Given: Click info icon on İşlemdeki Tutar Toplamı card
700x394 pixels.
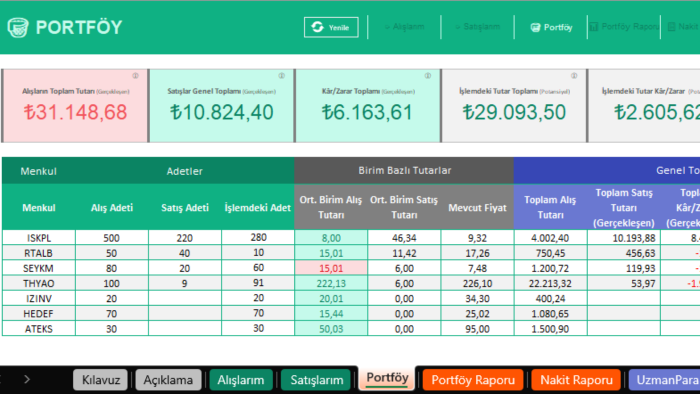Looking at the screenshot, I should 574,76.
